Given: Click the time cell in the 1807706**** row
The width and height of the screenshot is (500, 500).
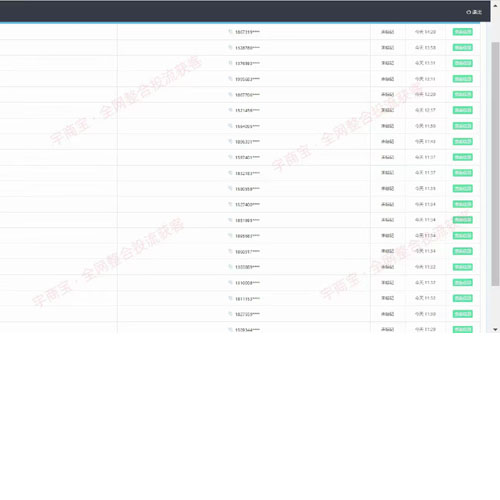Looking at the screenshot, I should 425,94.
